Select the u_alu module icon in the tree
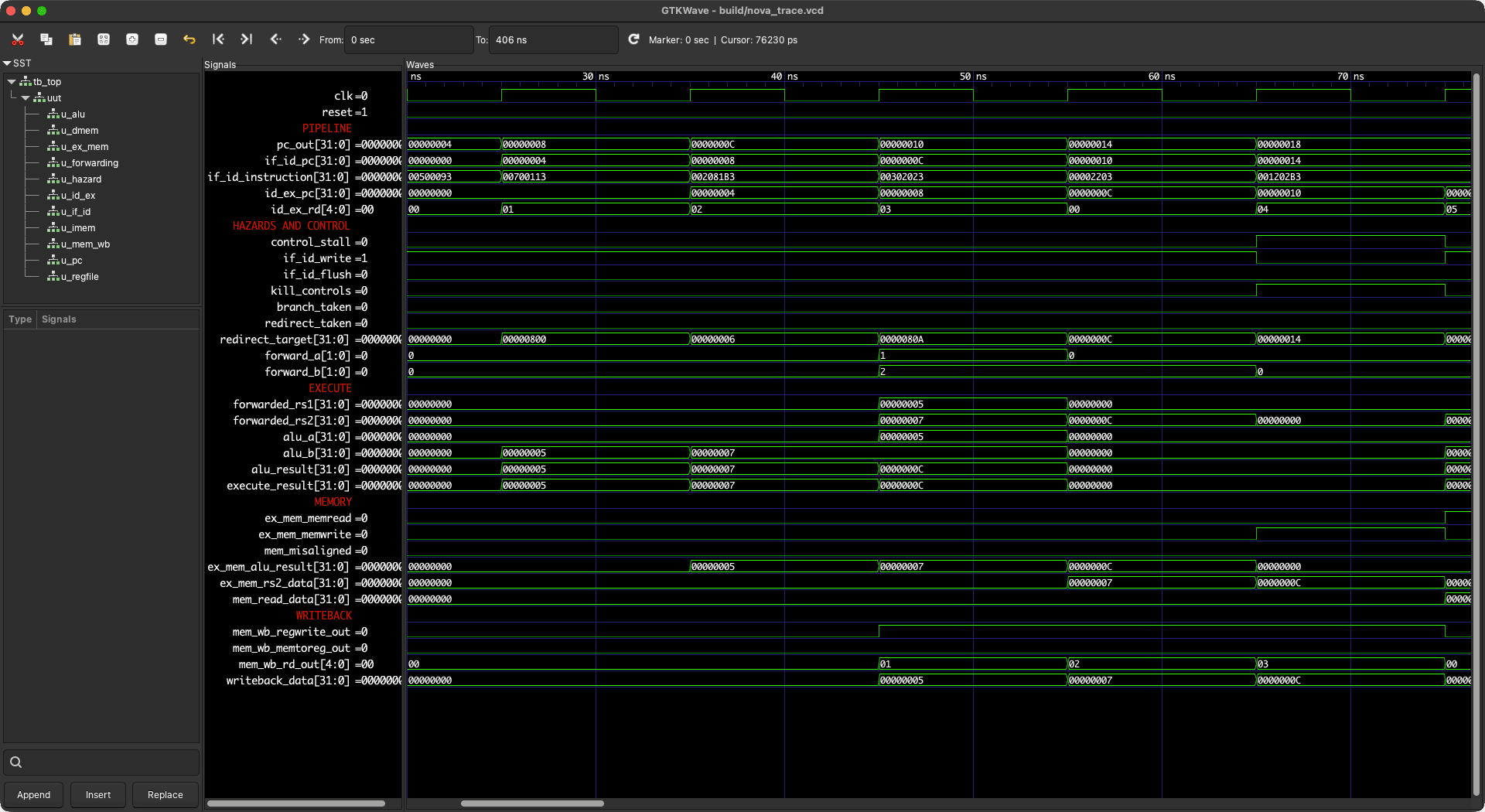1485x812 pixels. pyautogui.click(x=53, y=114)
